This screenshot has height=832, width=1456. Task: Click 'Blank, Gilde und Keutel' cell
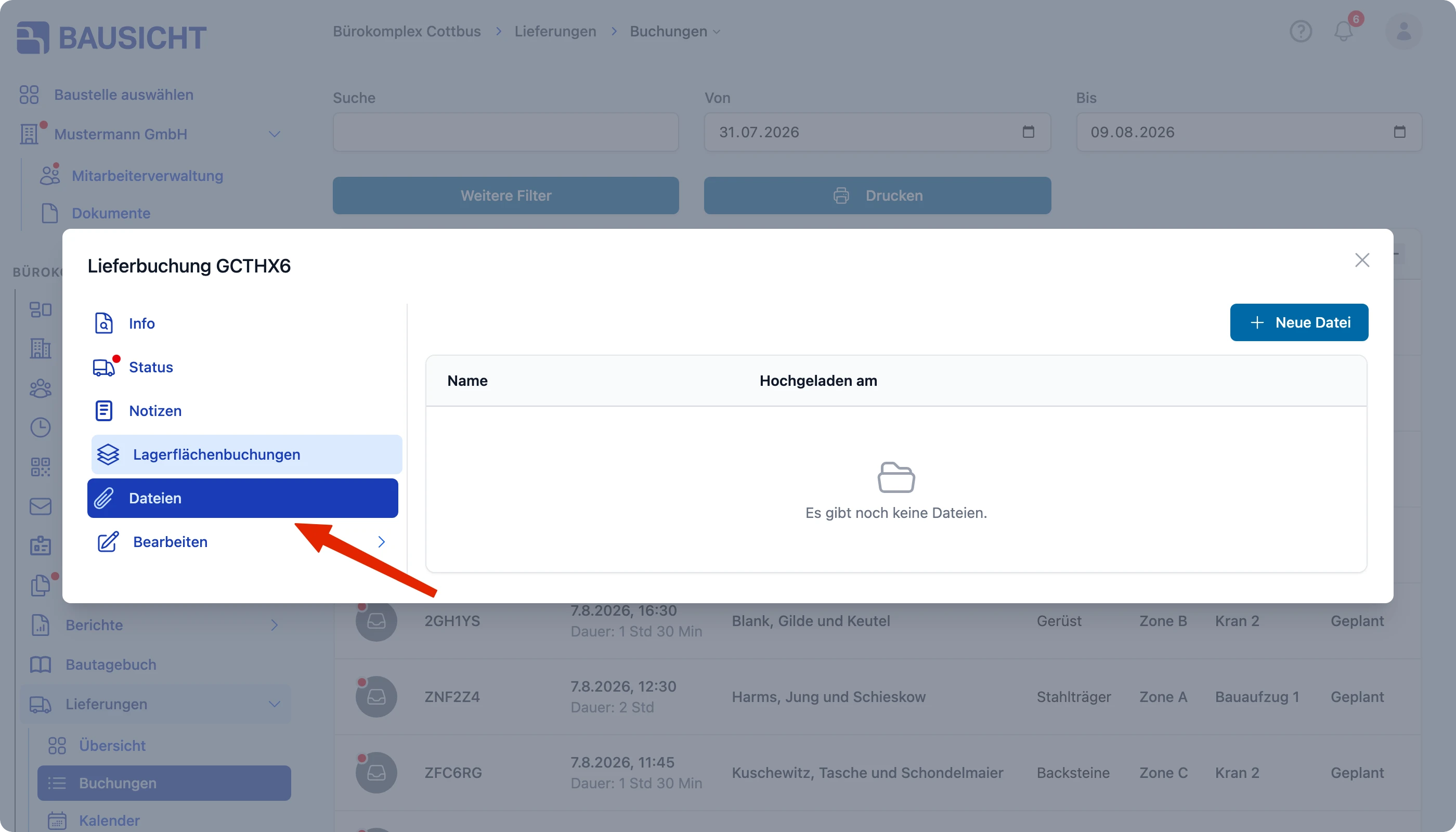pyautogui.click(x=811, y=621)
